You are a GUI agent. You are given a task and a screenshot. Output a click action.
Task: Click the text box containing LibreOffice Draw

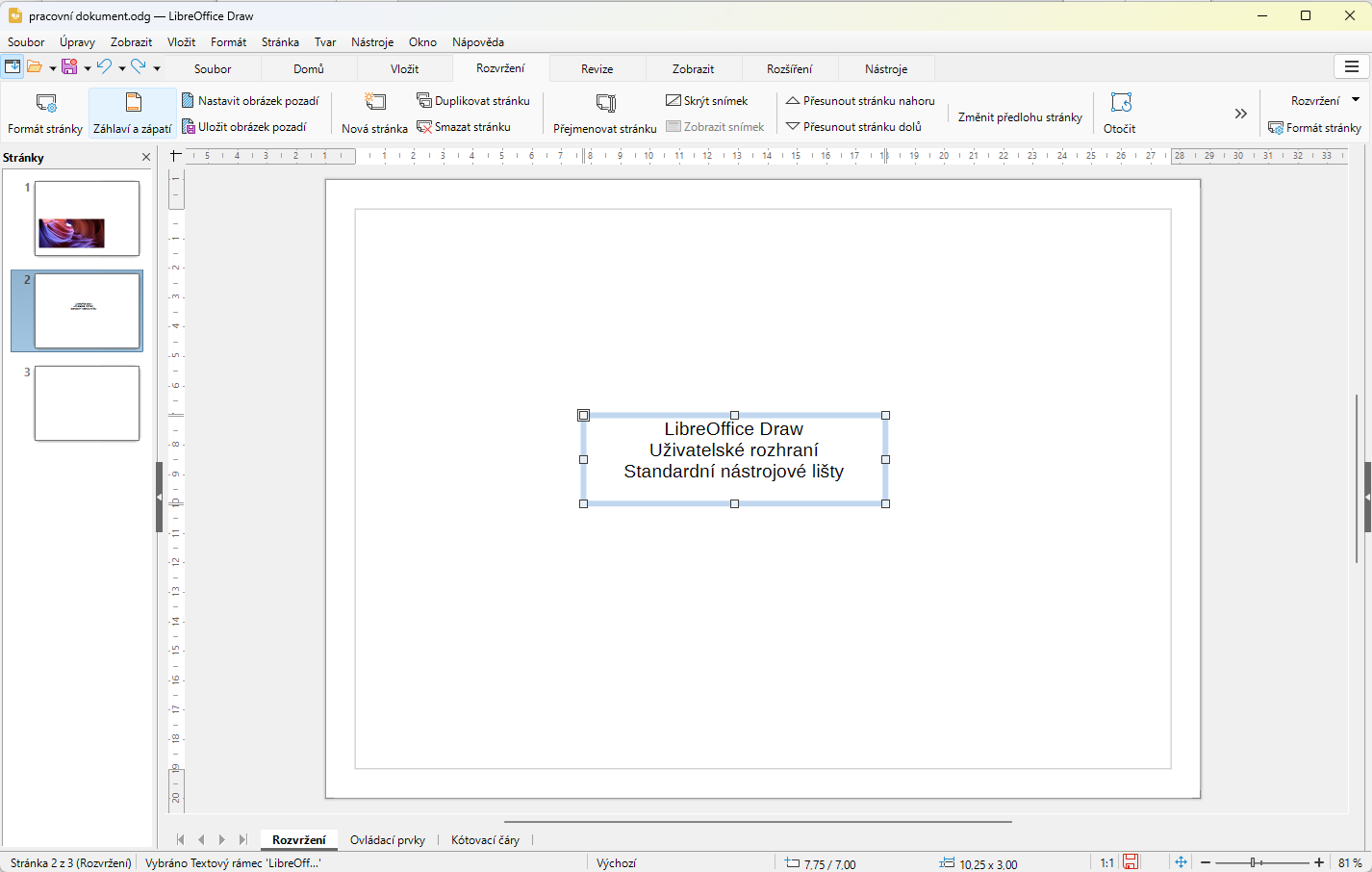[x=734, y=460]
